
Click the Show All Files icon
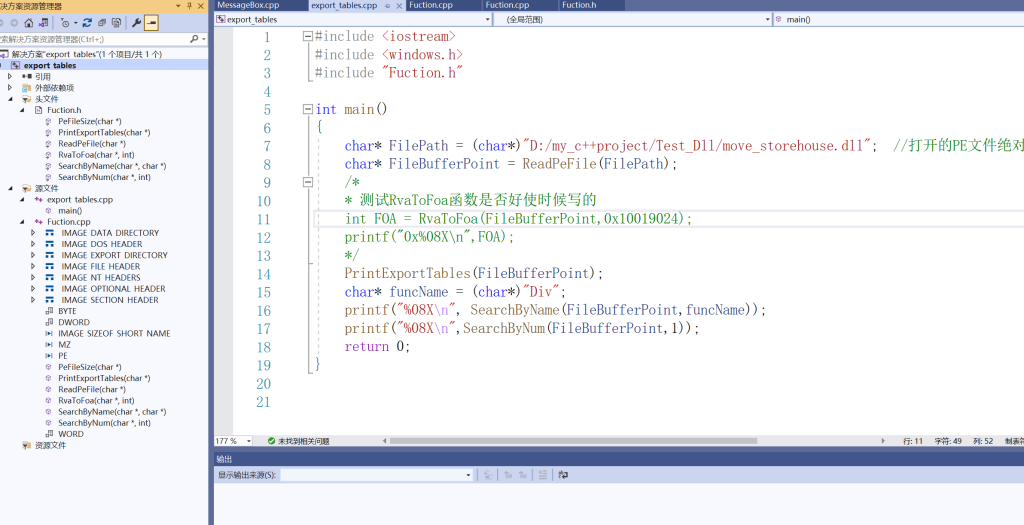[x=117, y=22]
